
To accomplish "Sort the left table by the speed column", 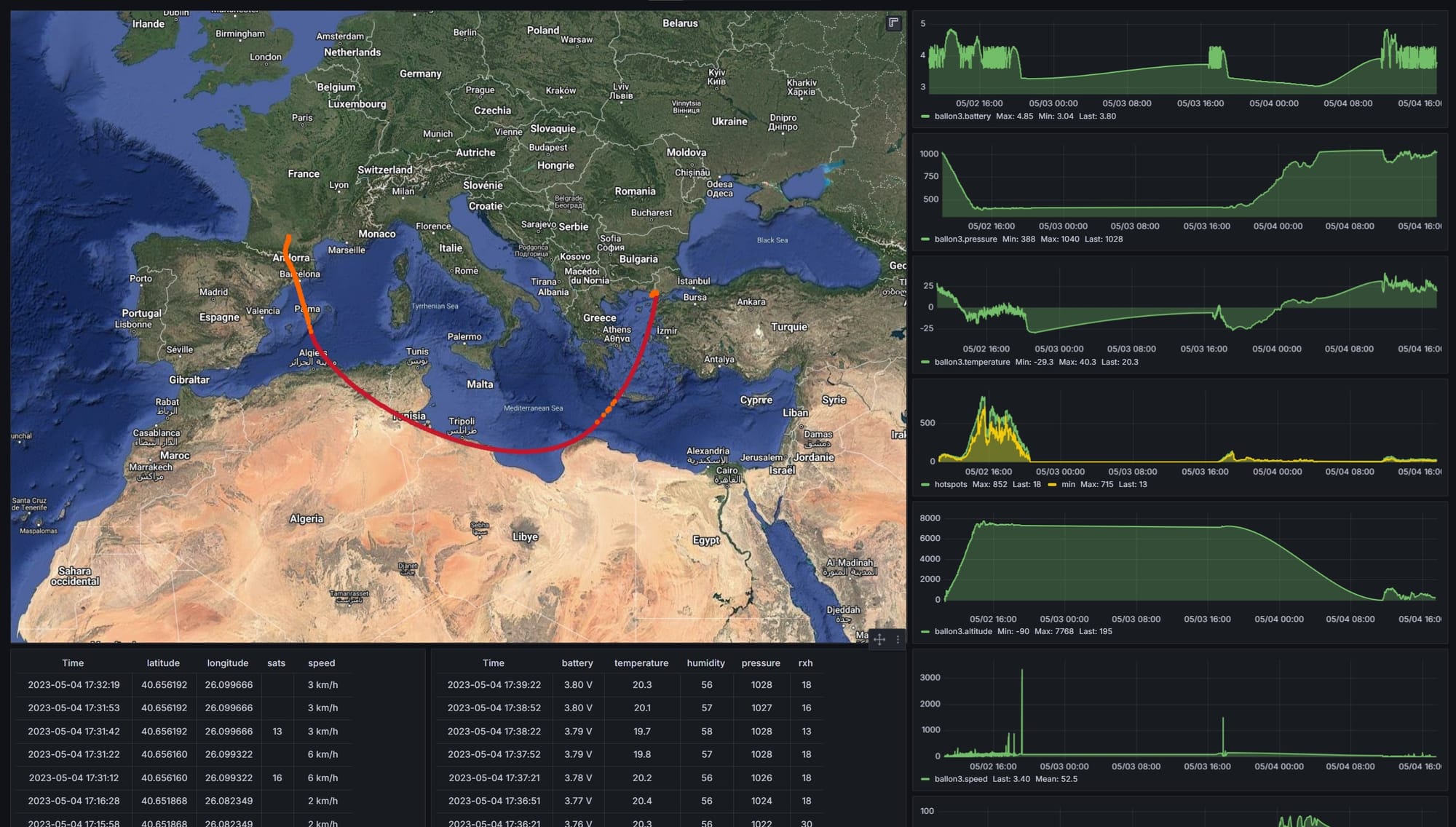I will pos(321,662).
